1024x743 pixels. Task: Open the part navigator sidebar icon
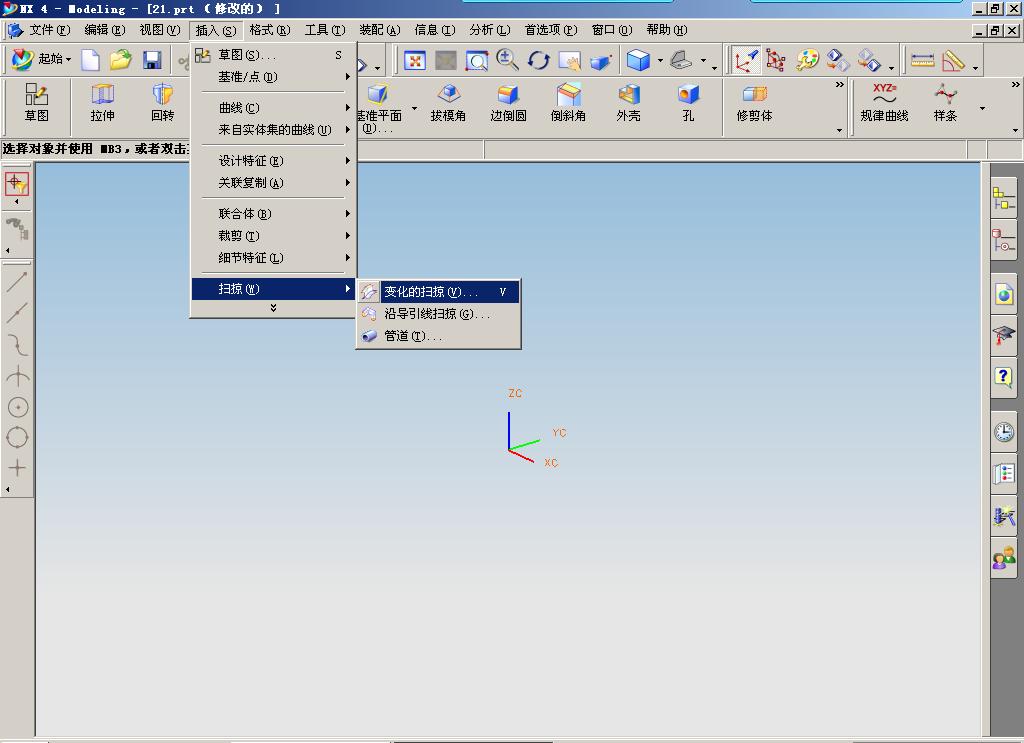tap(1004, 241)
